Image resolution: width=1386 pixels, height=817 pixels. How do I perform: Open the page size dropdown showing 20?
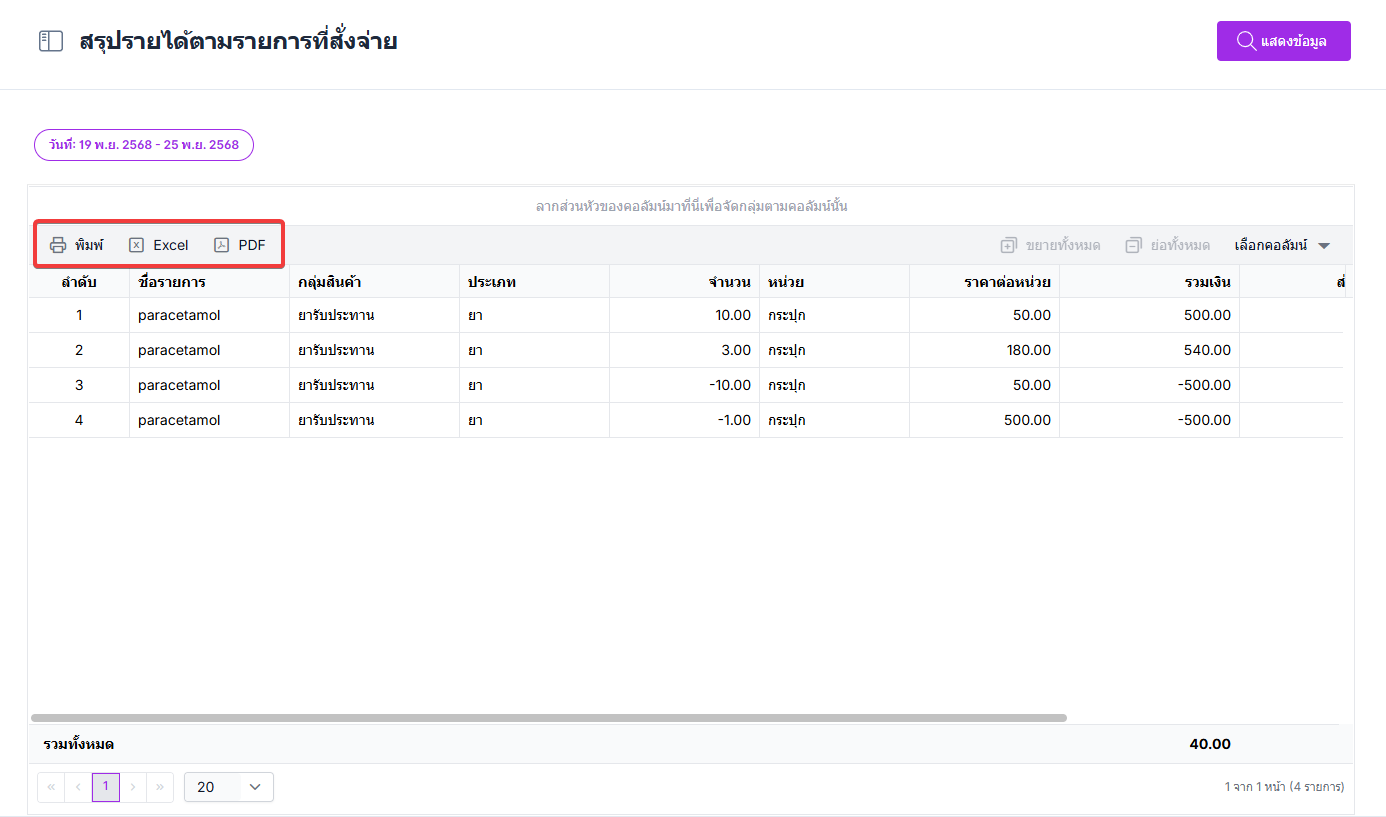(229, 787)
